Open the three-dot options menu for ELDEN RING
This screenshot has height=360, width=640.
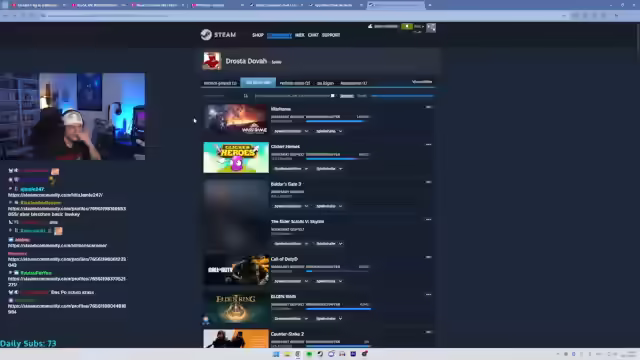(428, 294)
